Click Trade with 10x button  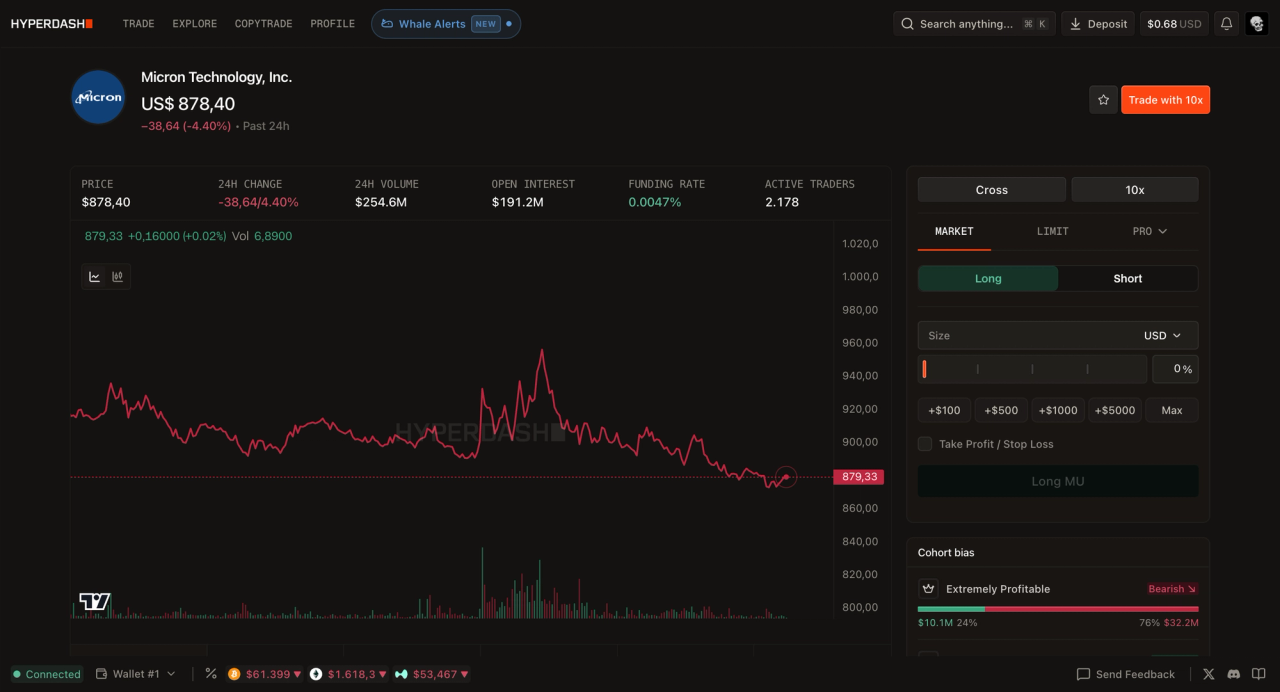1165,100
